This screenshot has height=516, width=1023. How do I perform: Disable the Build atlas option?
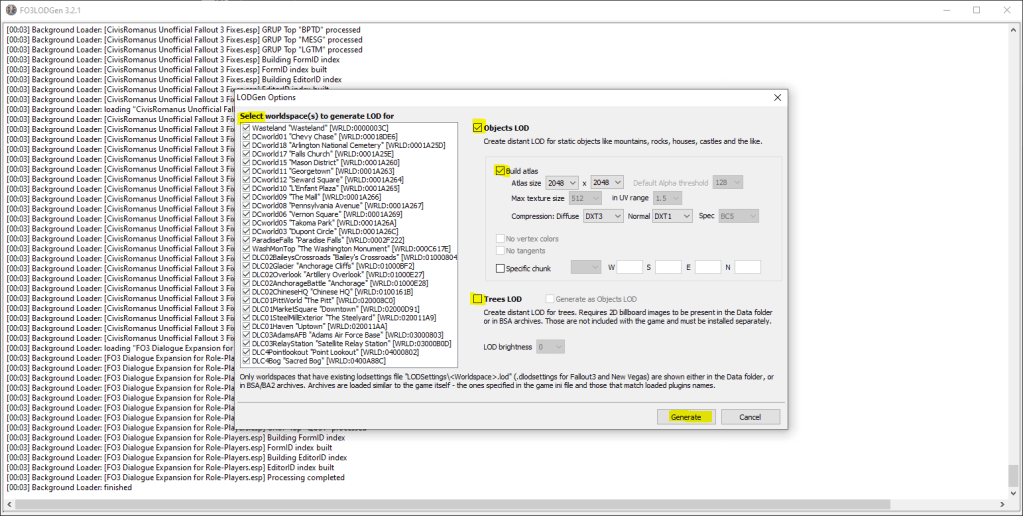(500, 171)
